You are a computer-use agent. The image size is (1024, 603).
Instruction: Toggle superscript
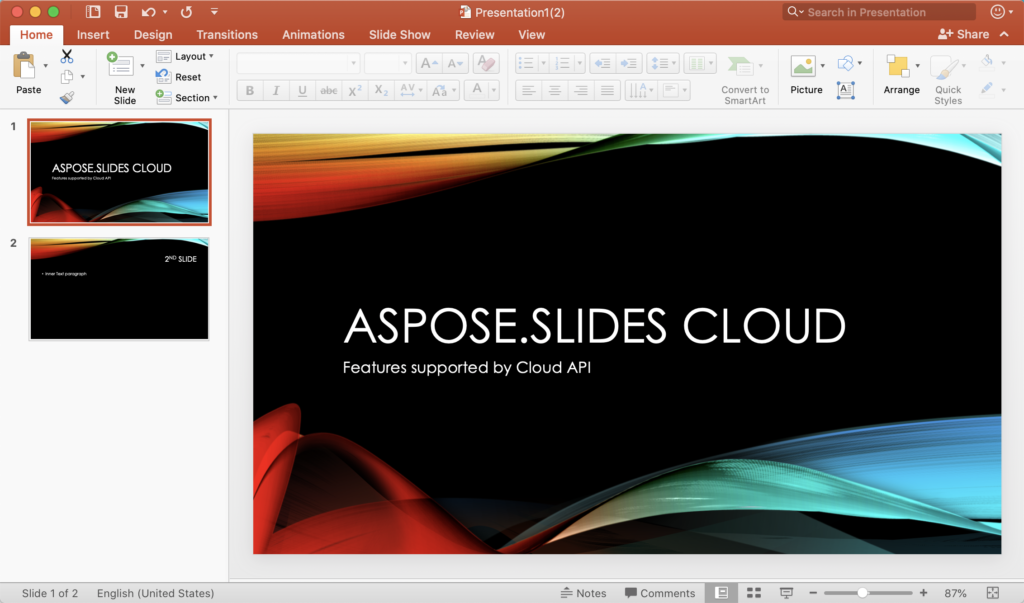pyautogui.click(x=355, y=90)
